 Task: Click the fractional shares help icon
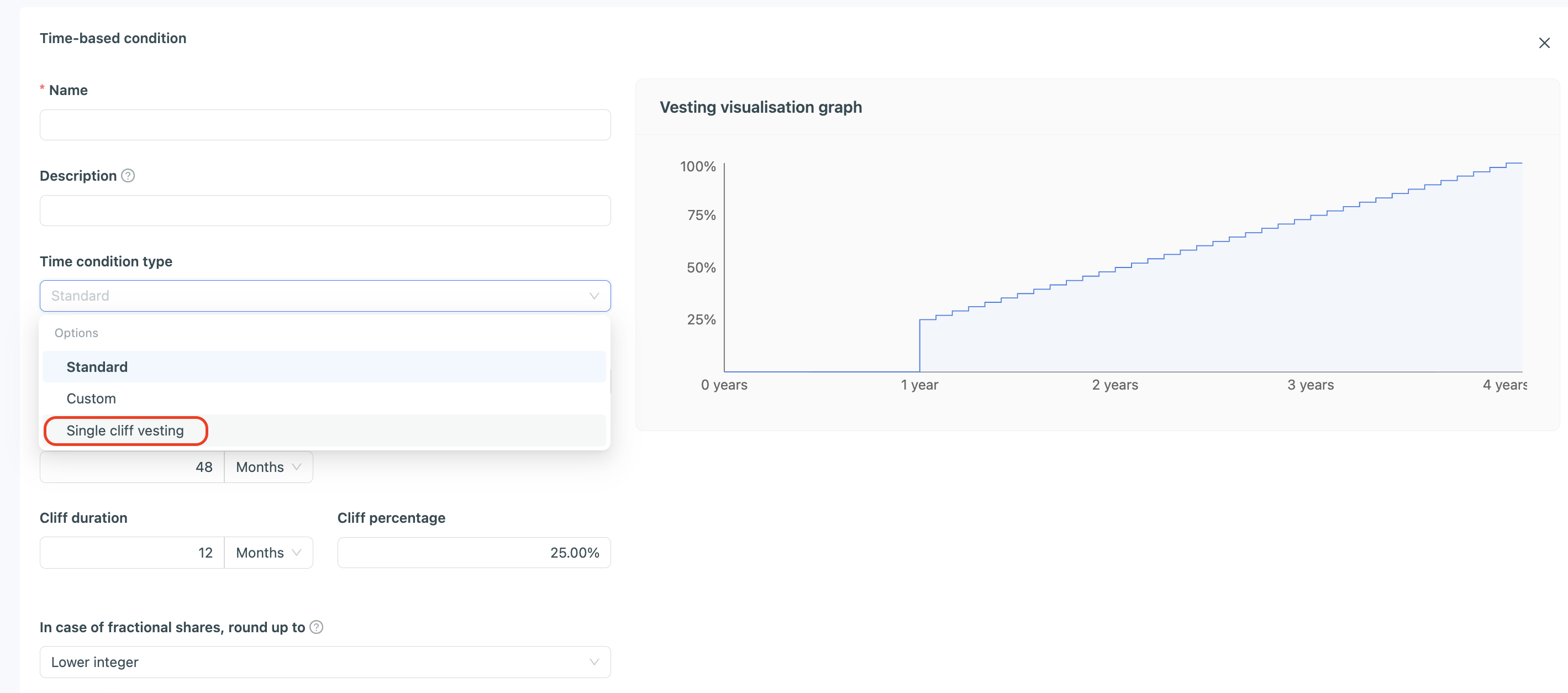tap(316, 627)
